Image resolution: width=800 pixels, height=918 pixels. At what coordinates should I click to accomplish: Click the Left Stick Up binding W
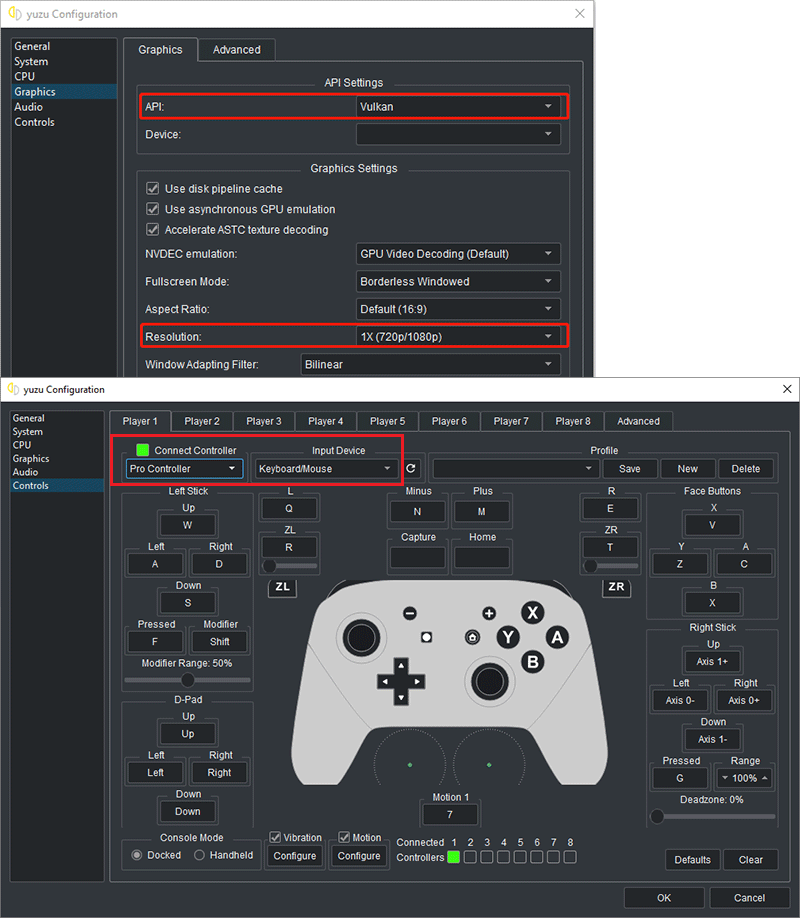click(187, 525)
